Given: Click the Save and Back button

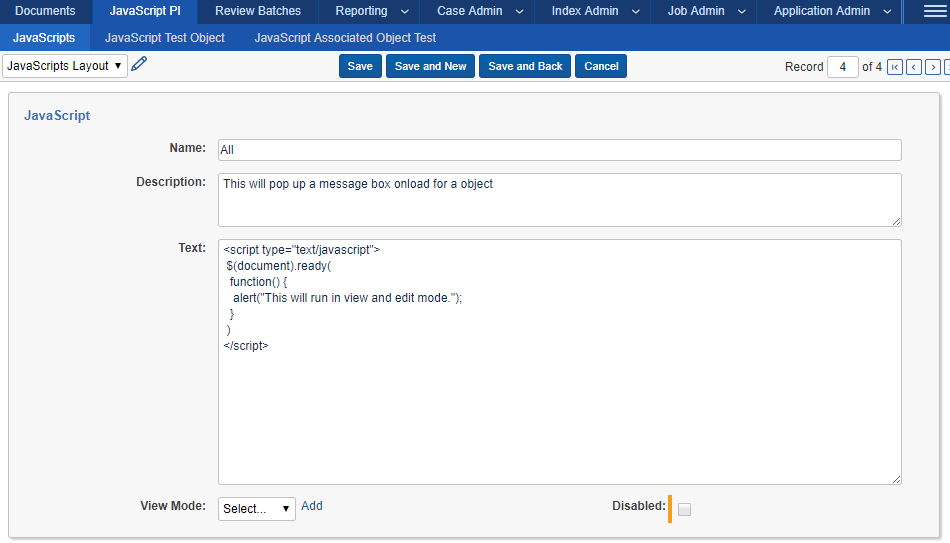Looking at the screenshot, I should (x=525, y=66).
